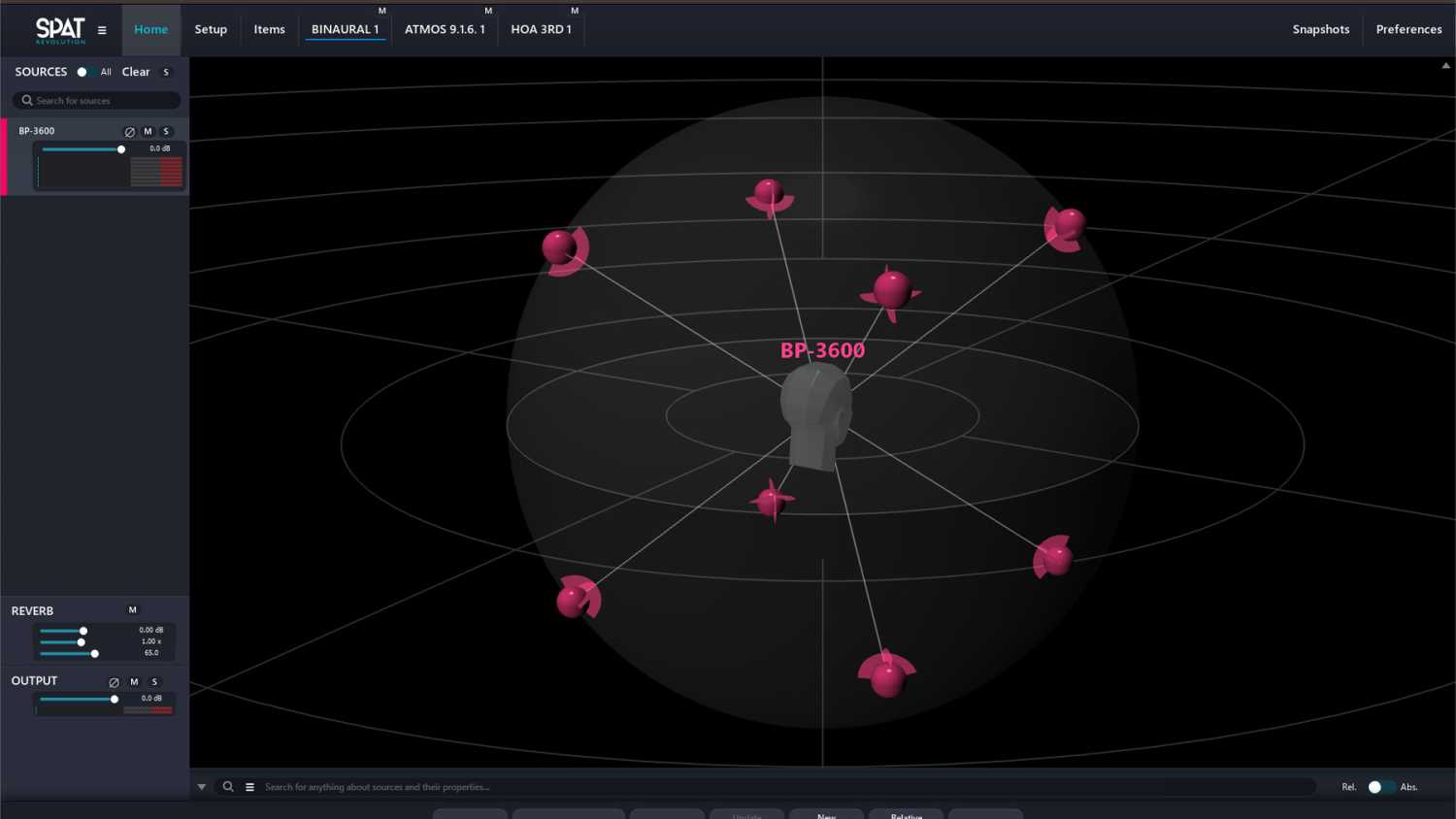Image resolution: width=1456 pixels, height=819 pixels.
Task: Open the SPAT Revolution hamburger menu
Action: (x=102, y=29)
